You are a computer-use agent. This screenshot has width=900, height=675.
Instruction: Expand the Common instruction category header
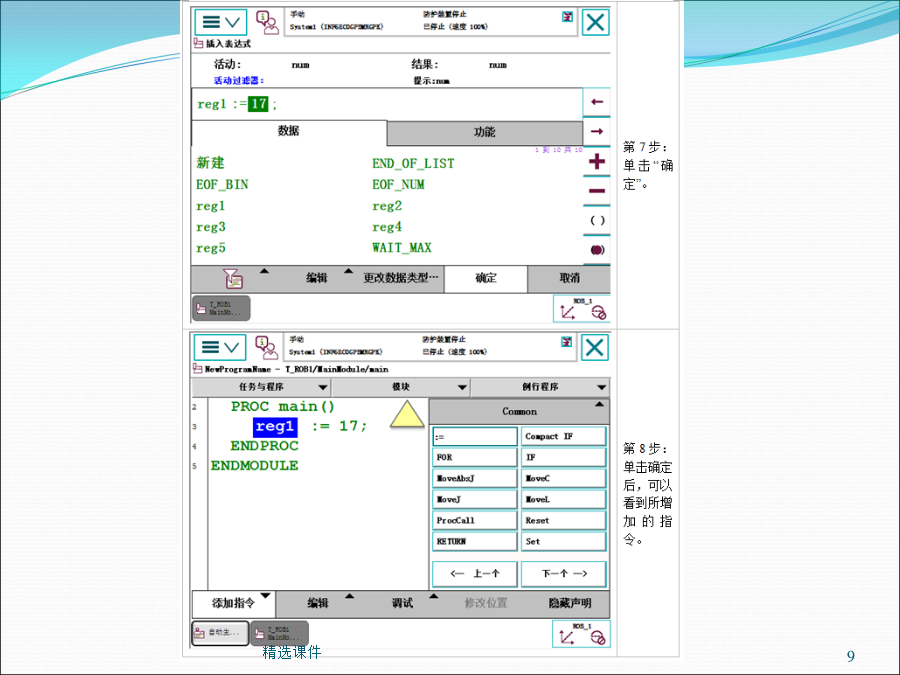coord(519,412)
